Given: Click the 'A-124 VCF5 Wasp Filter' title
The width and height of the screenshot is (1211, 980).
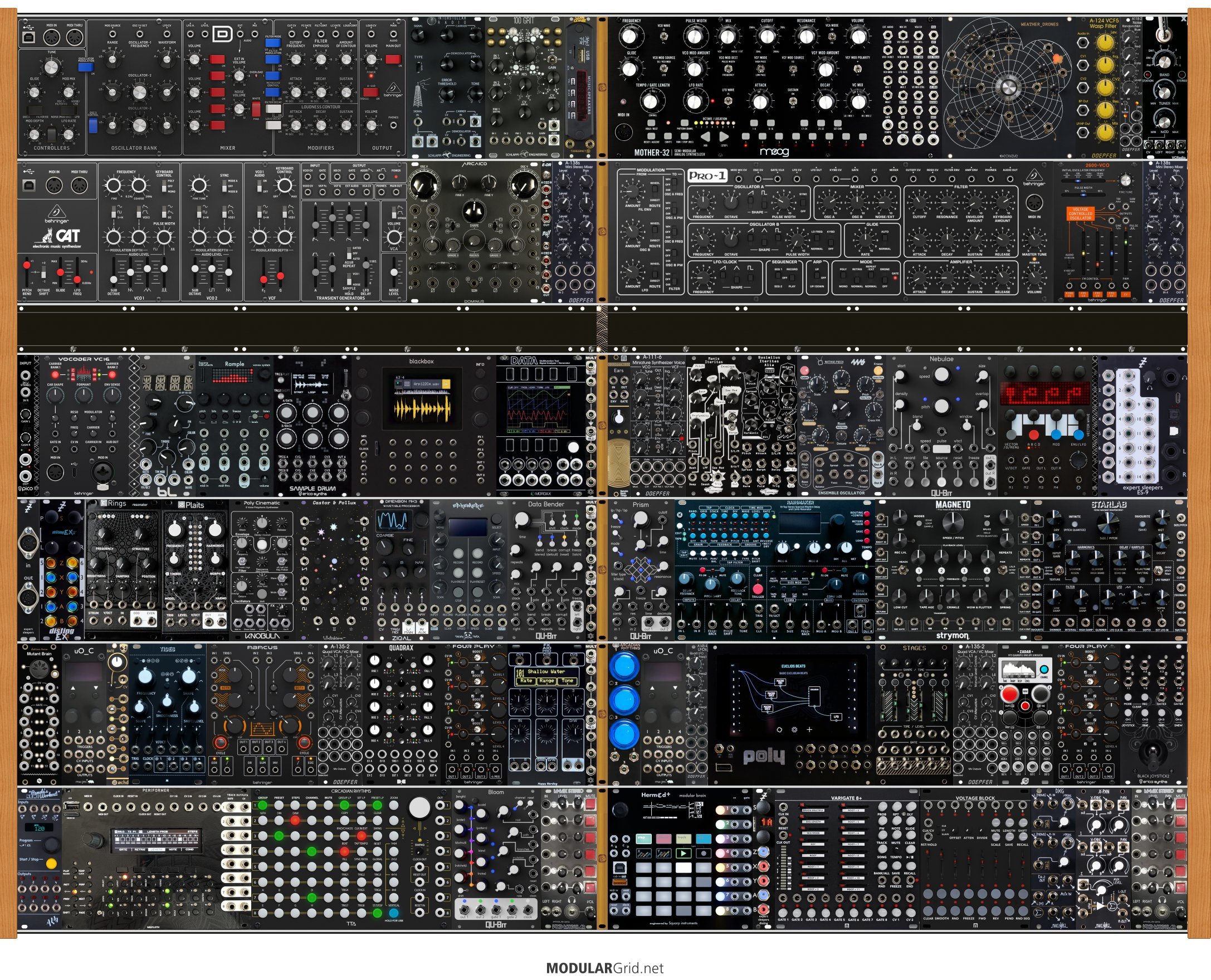Looking at the screenshot, I should click(x=1104, y=23).
